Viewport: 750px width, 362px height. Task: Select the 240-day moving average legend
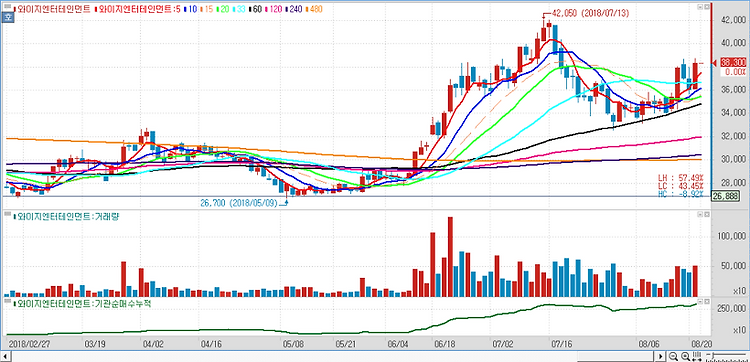294,9
